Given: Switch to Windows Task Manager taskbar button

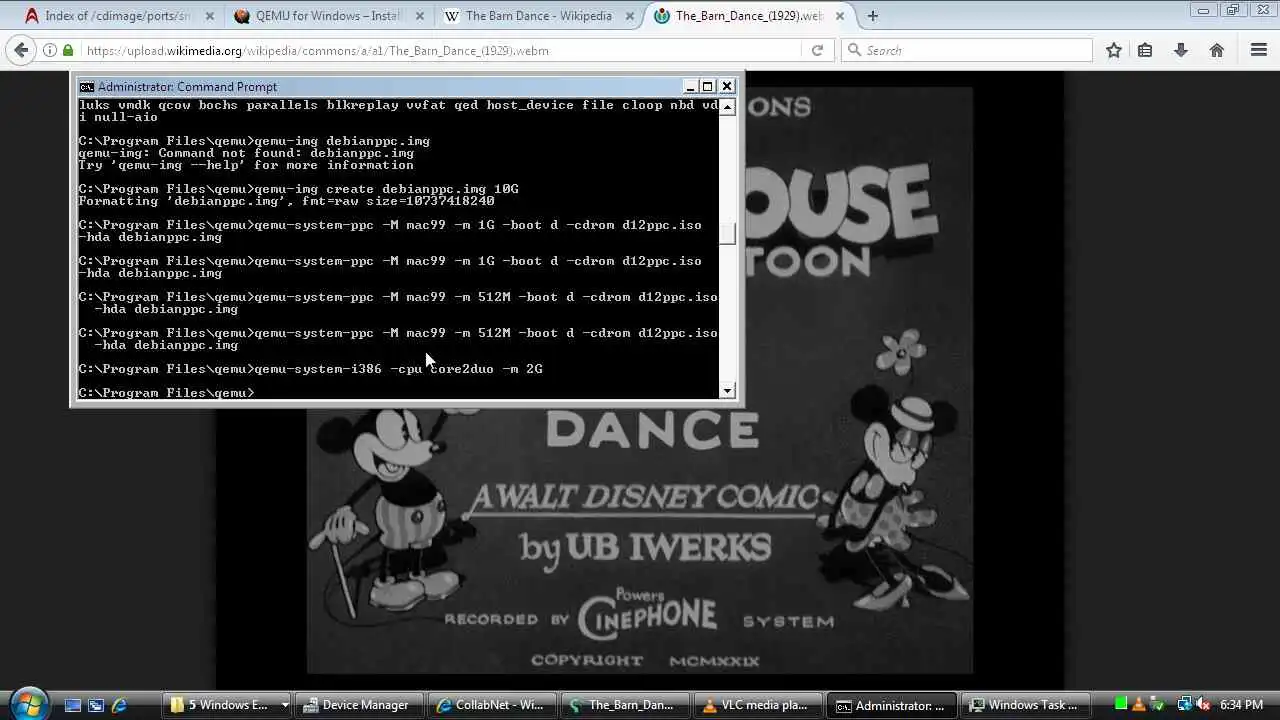Looking at the screenshot, I should point(1026,705).
